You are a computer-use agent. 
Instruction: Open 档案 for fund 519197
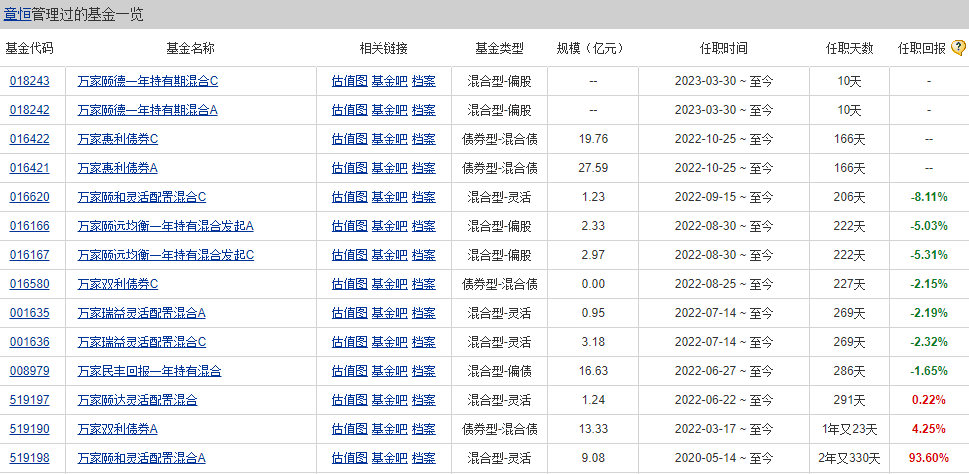[423, 400]
